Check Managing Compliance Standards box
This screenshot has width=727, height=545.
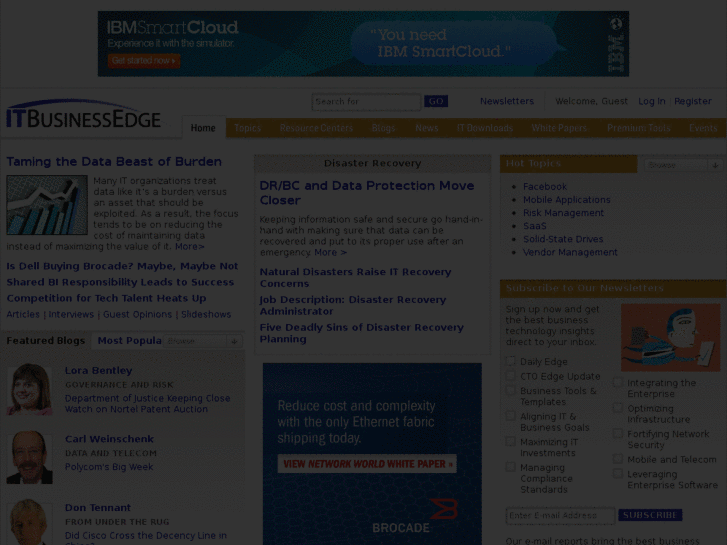coord(510,467)
